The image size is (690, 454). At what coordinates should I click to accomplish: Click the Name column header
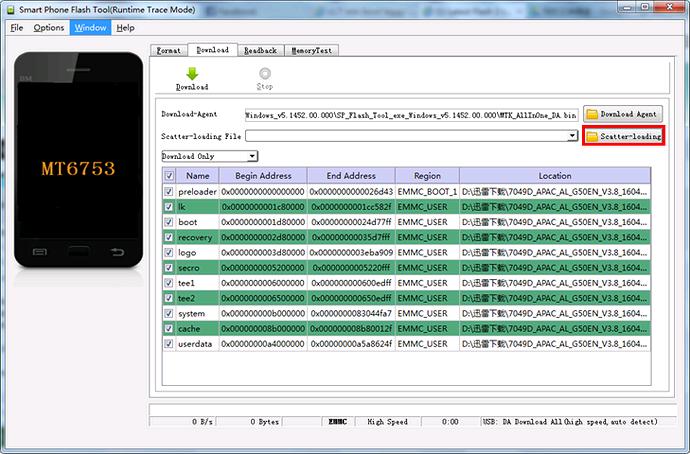click(x=198, y=176)
